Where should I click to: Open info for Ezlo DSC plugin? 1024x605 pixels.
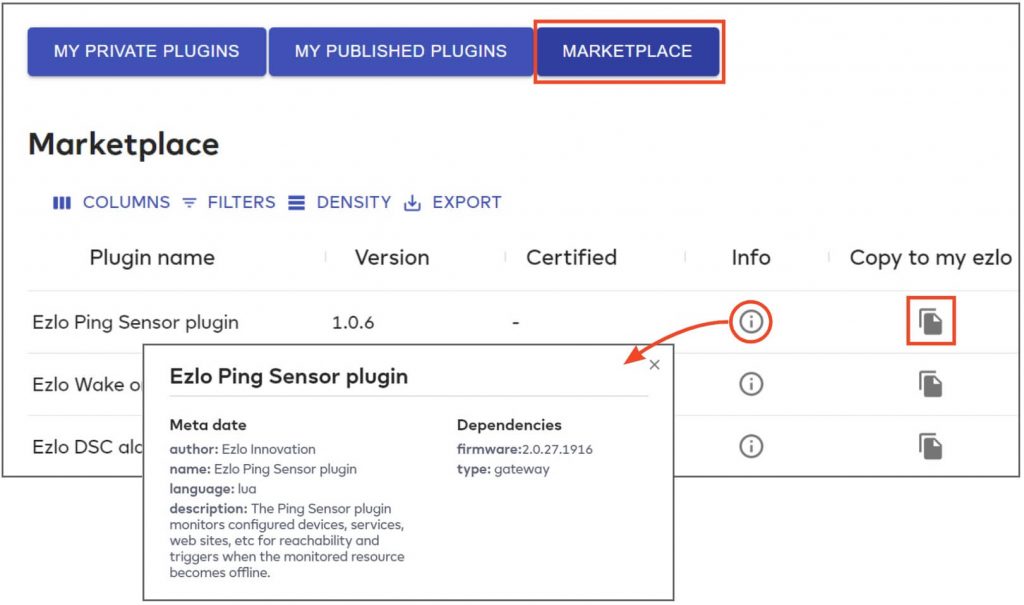pyautogui.click(x=750, y=446)
